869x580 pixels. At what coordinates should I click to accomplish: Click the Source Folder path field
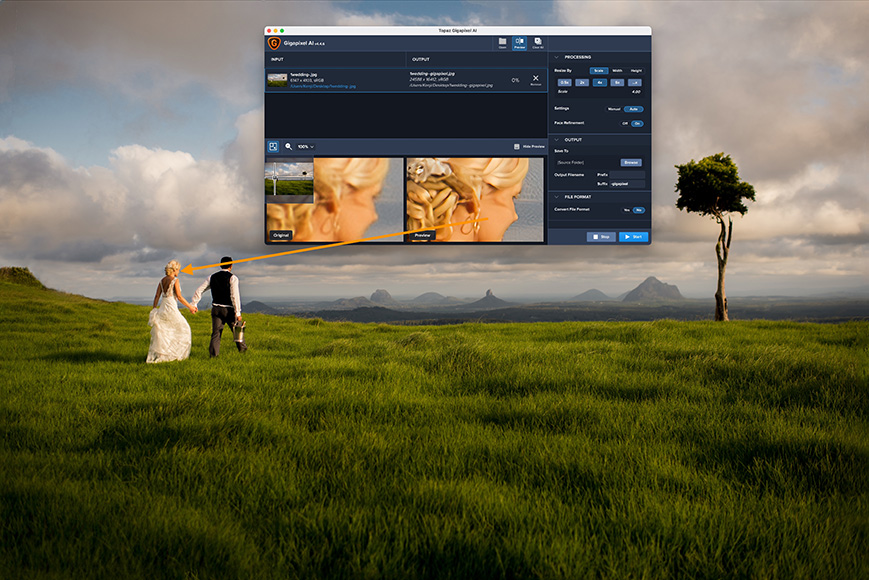pos(586,162)
